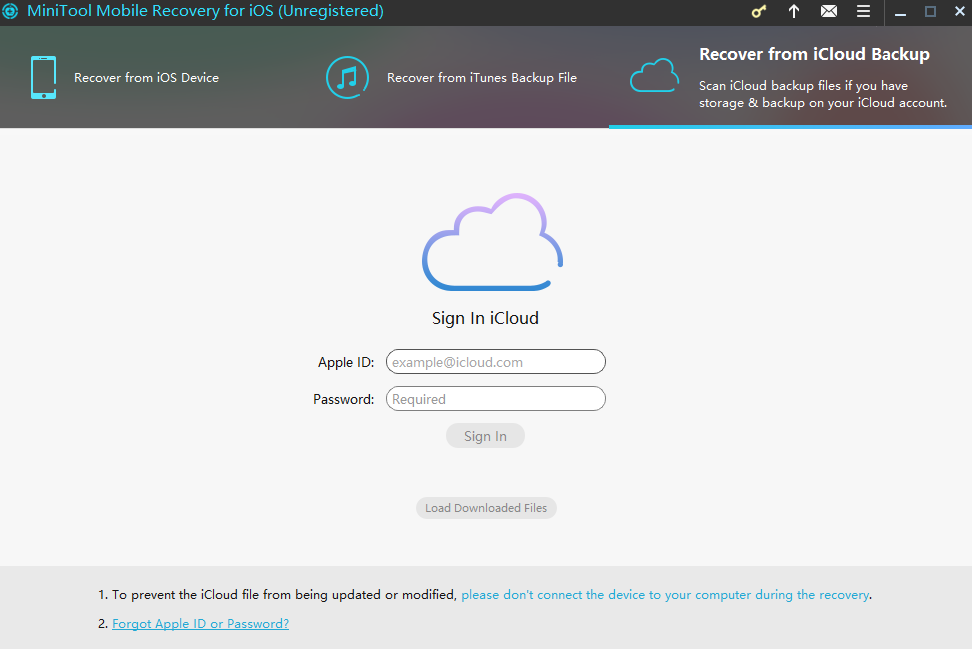Click the large gradient cloud logo
The image size is (972, 649).
click(492, 242)
